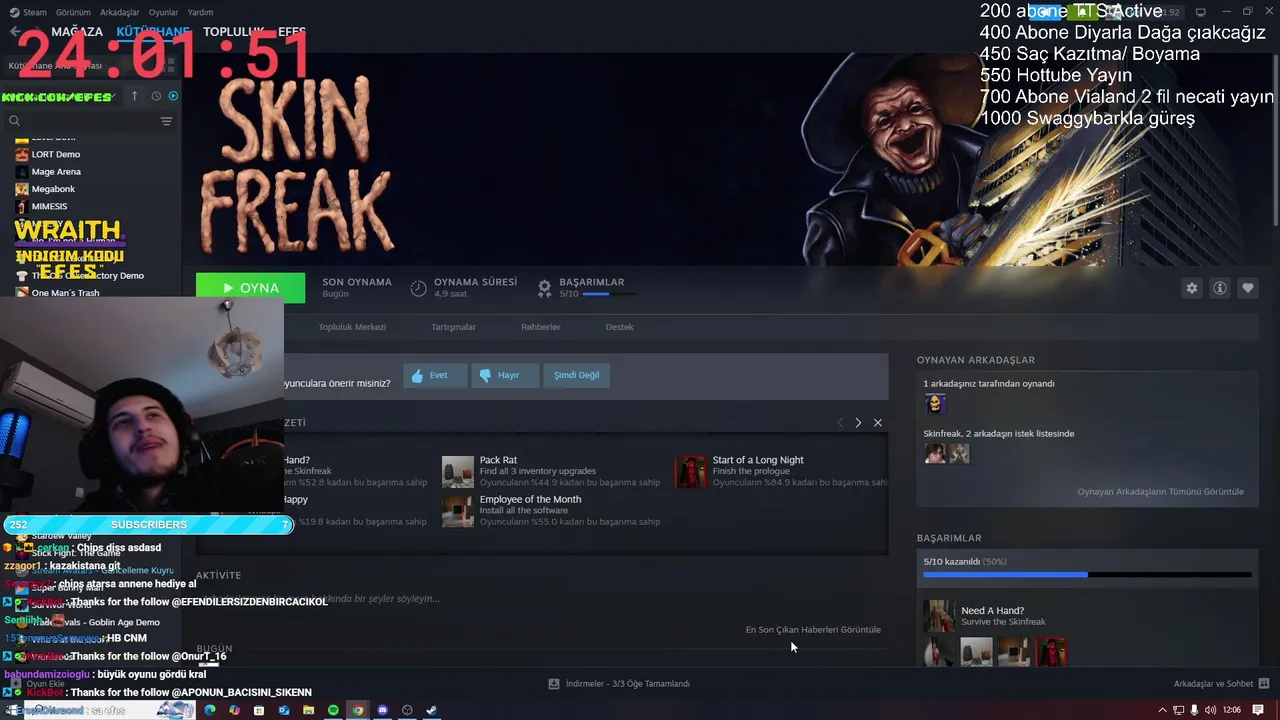This screenshot has width=1280, height=720.
Task: Click the Başarımlar gear icon in header
Action: pos(544,288)
